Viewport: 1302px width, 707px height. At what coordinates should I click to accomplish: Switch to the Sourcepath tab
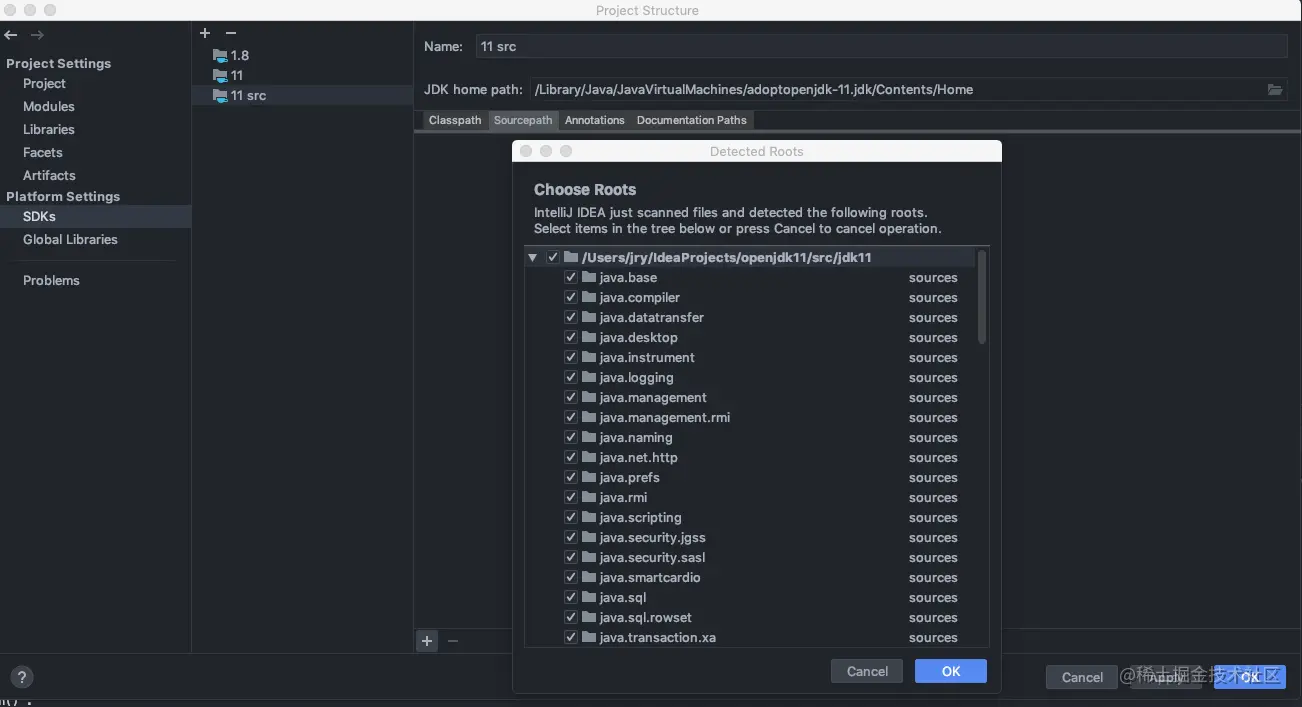click(x=523, y=120)
